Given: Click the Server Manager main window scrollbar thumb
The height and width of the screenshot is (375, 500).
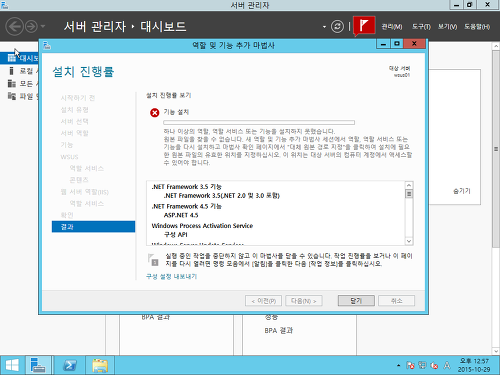Looking at the screenshot, I should click(x=496, y=149).
